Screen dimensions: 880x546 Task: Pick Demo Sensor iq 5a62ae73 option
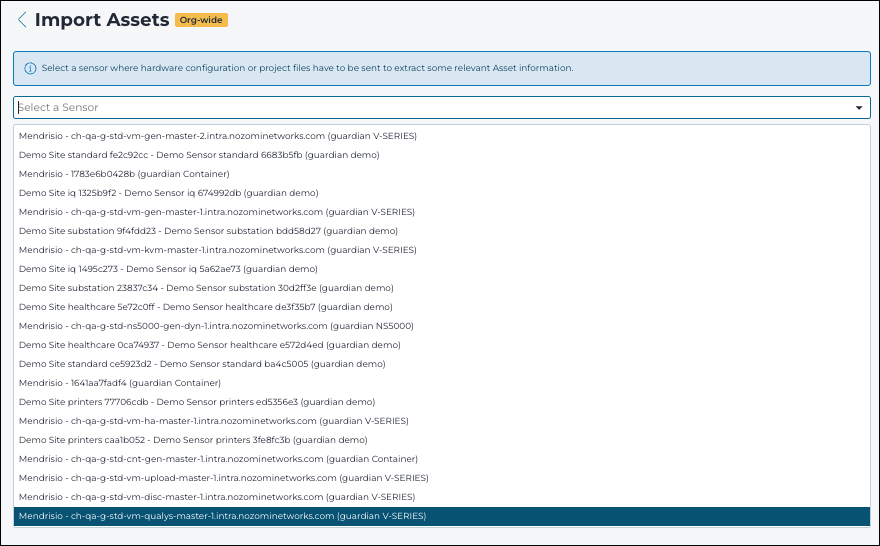(x=442, y=269)
